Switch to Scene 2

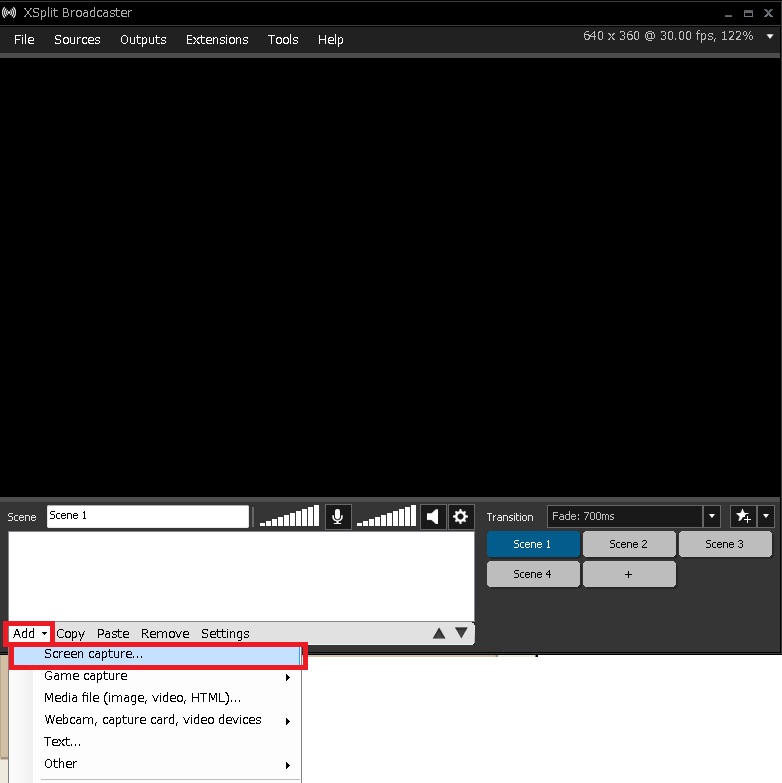click(628, 544)
